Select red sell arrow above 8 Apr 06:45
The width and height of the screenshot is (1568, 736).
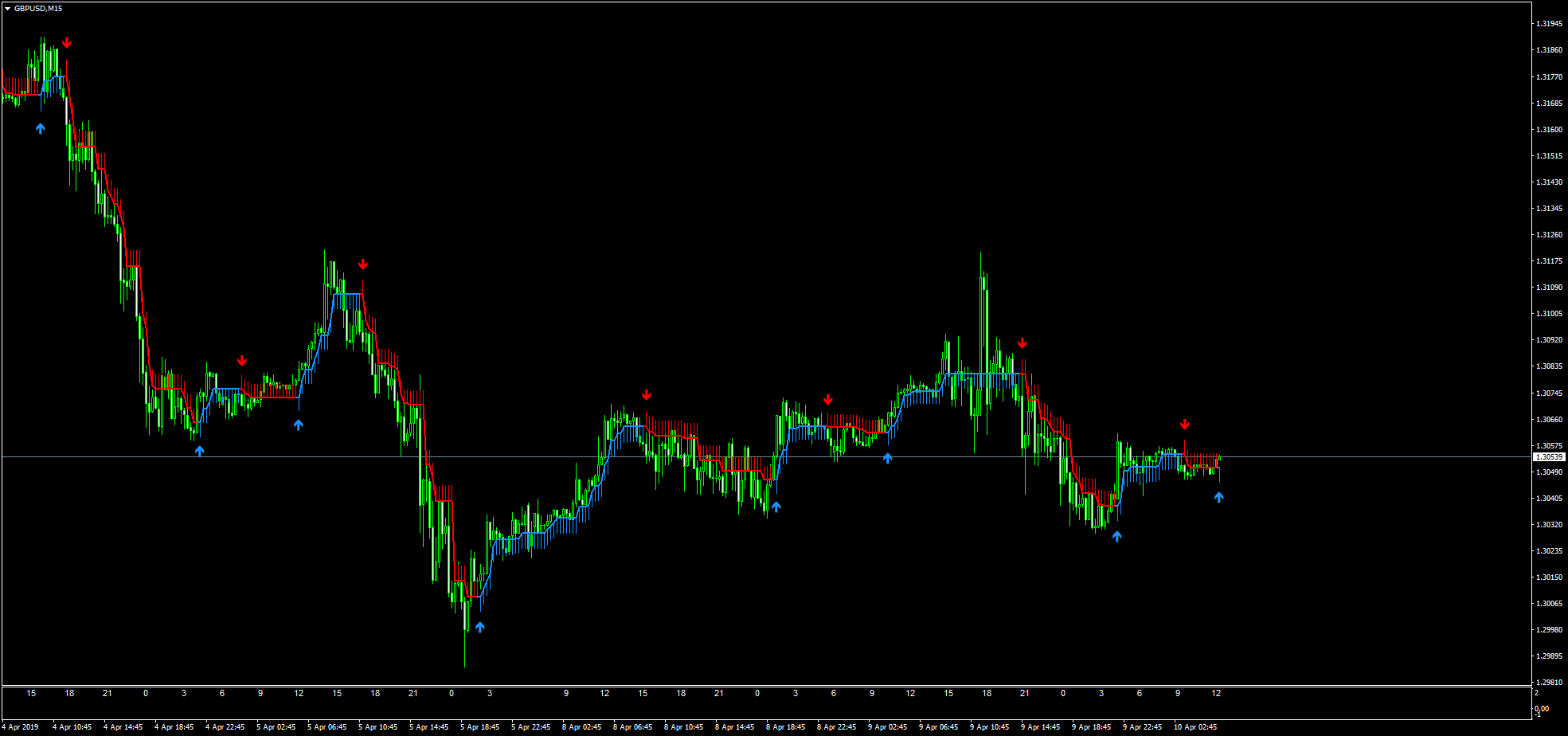pos(647,395)
